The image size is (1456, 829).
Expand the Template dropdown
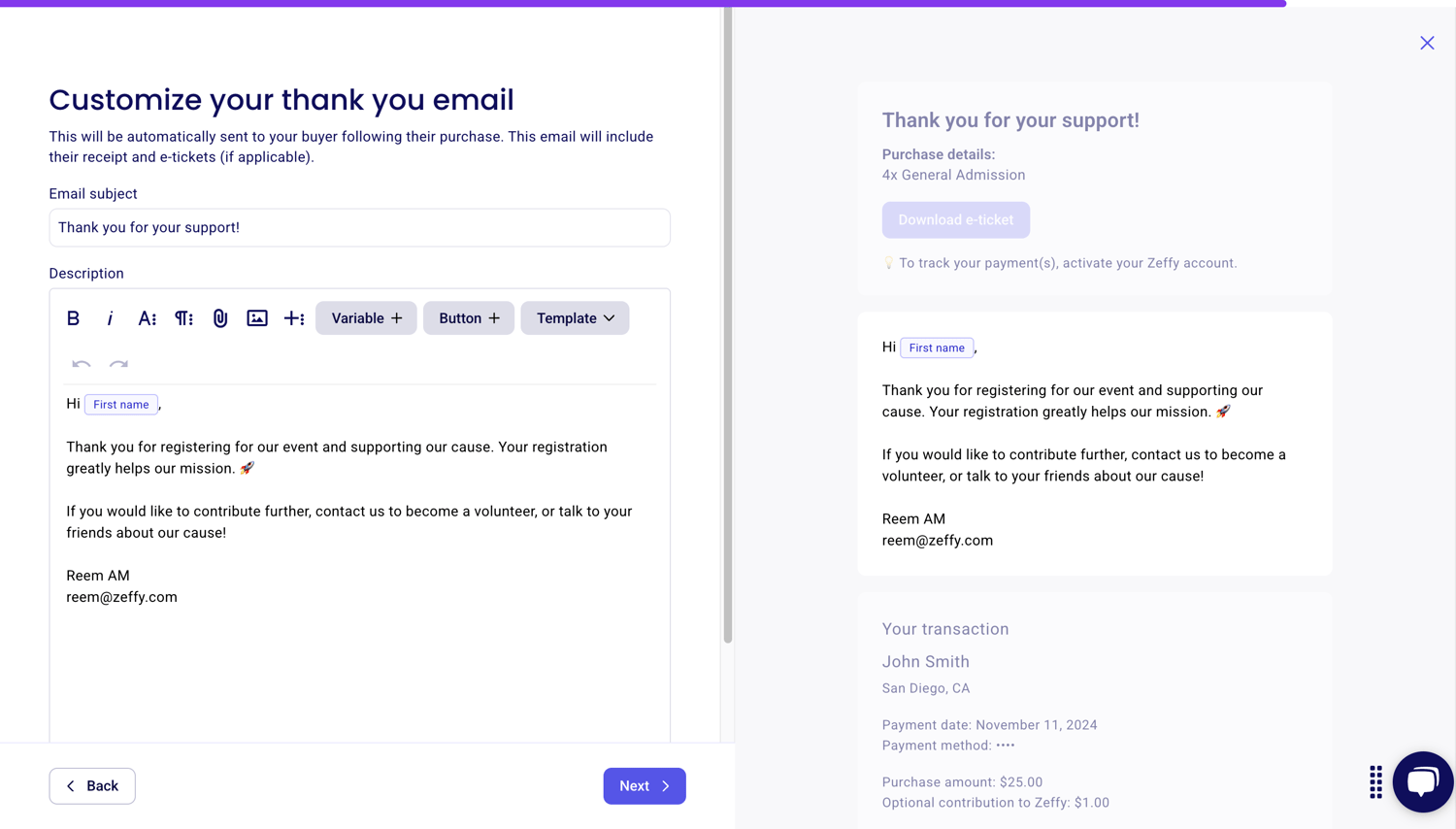click(x=575, y=318)
